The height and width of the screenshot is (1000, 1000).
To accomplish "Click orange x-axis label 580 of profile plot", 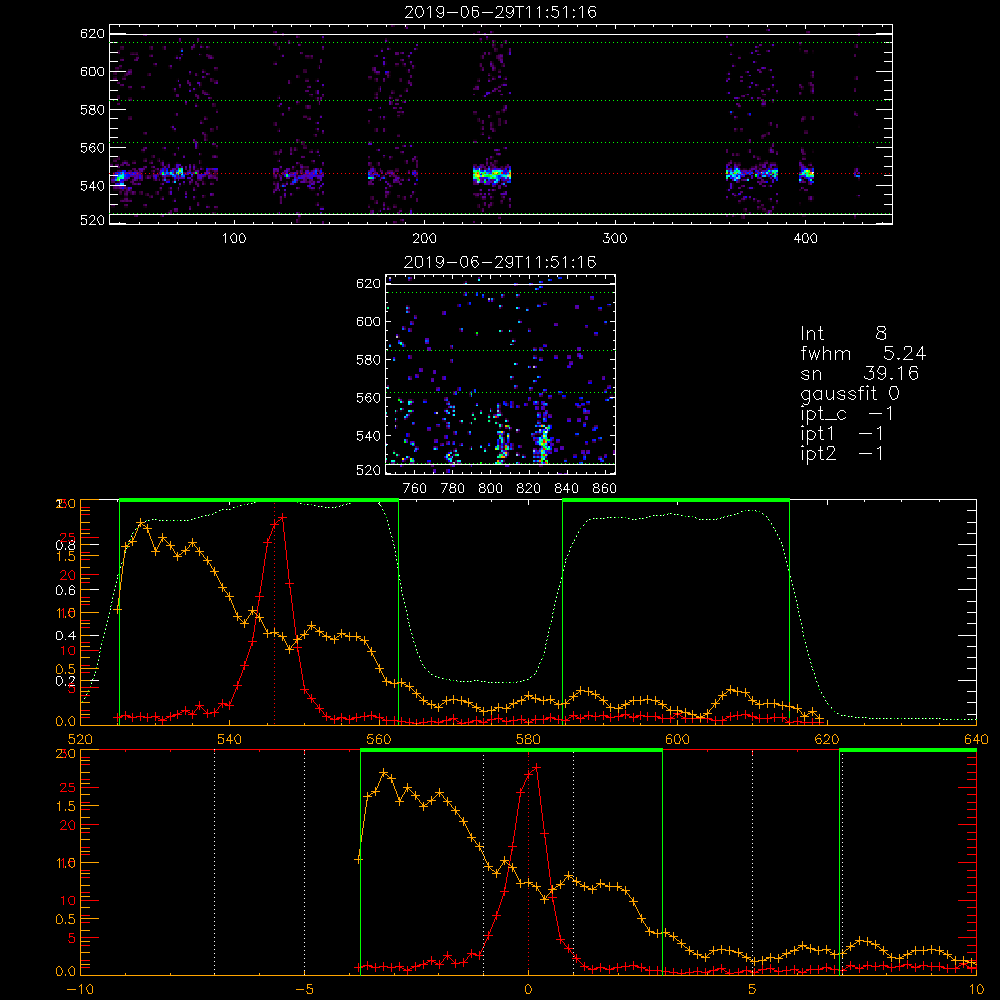I will pos(528,739).
